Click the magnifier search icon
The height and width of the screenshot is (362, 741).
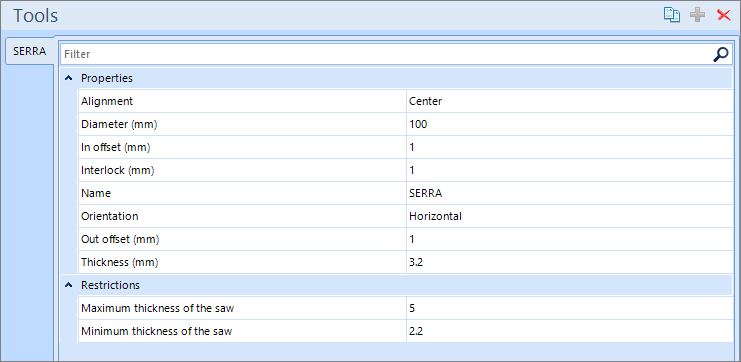click(721, 54)
